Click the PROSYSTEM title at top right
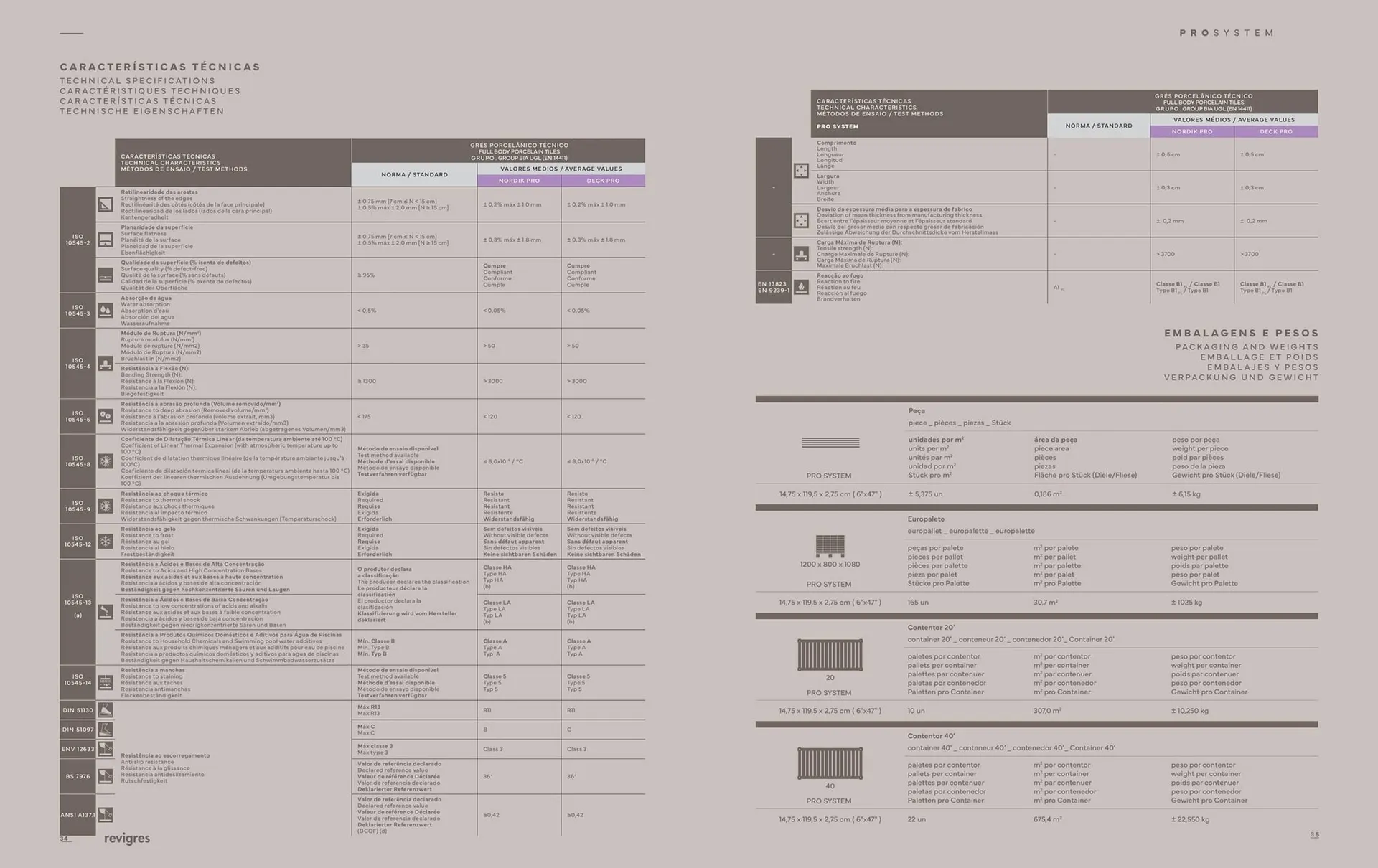 coord(1227,33)
